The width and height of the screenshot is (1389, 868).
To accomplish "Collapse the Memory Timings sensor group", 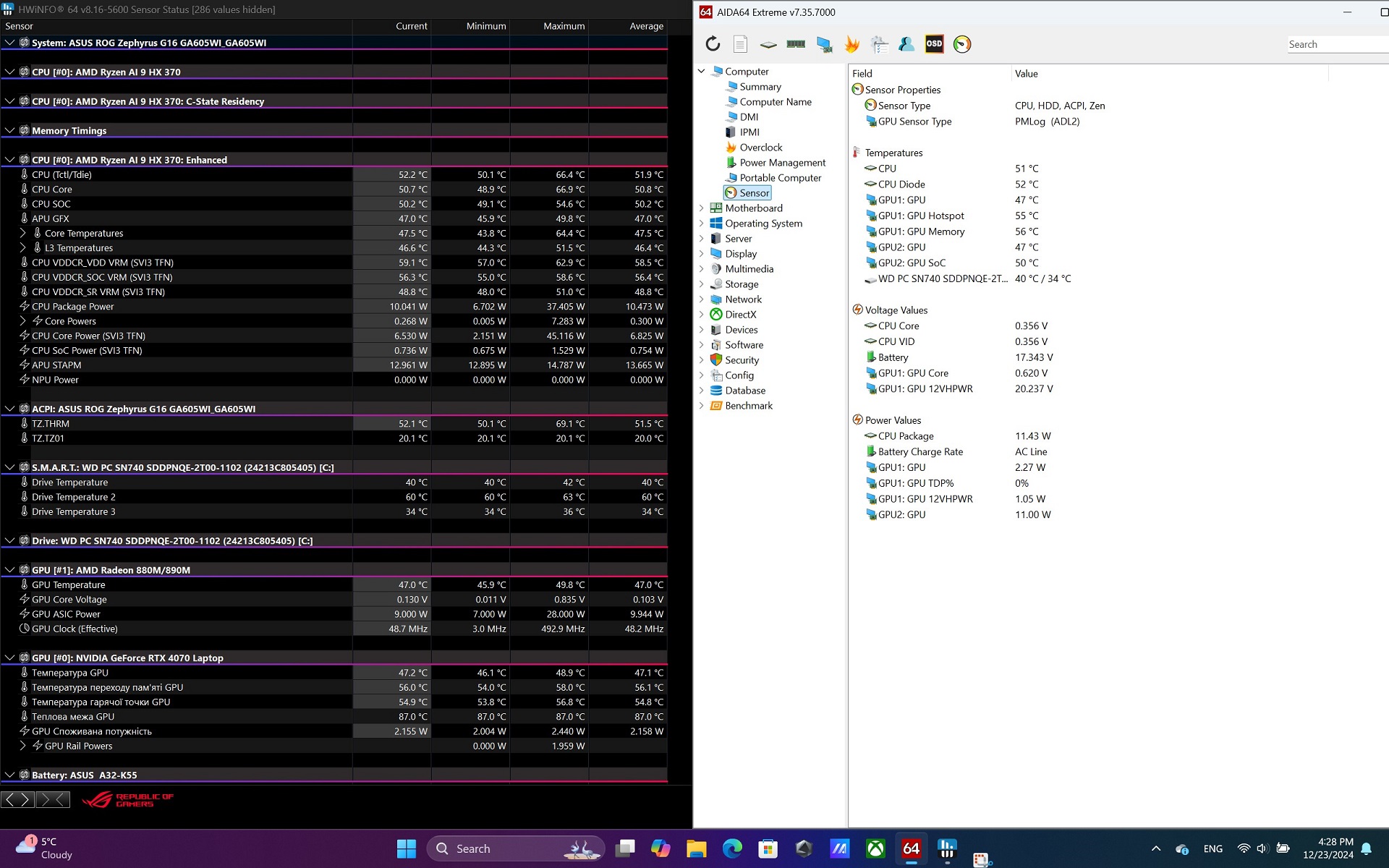I will click(x=9, y=131).
